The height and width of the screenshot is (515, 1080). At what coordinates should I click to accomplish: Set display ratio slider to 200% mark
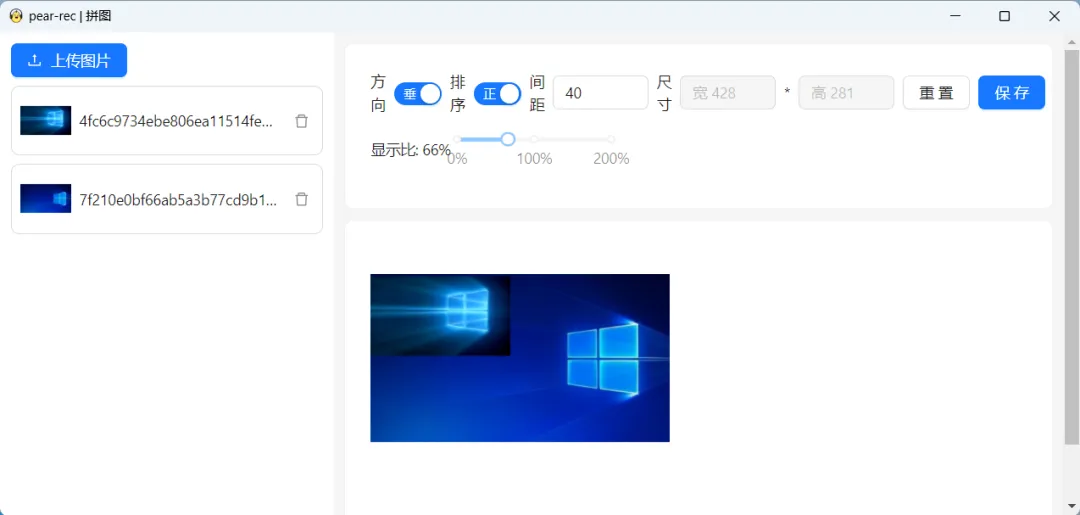click(x=611, y=139)
